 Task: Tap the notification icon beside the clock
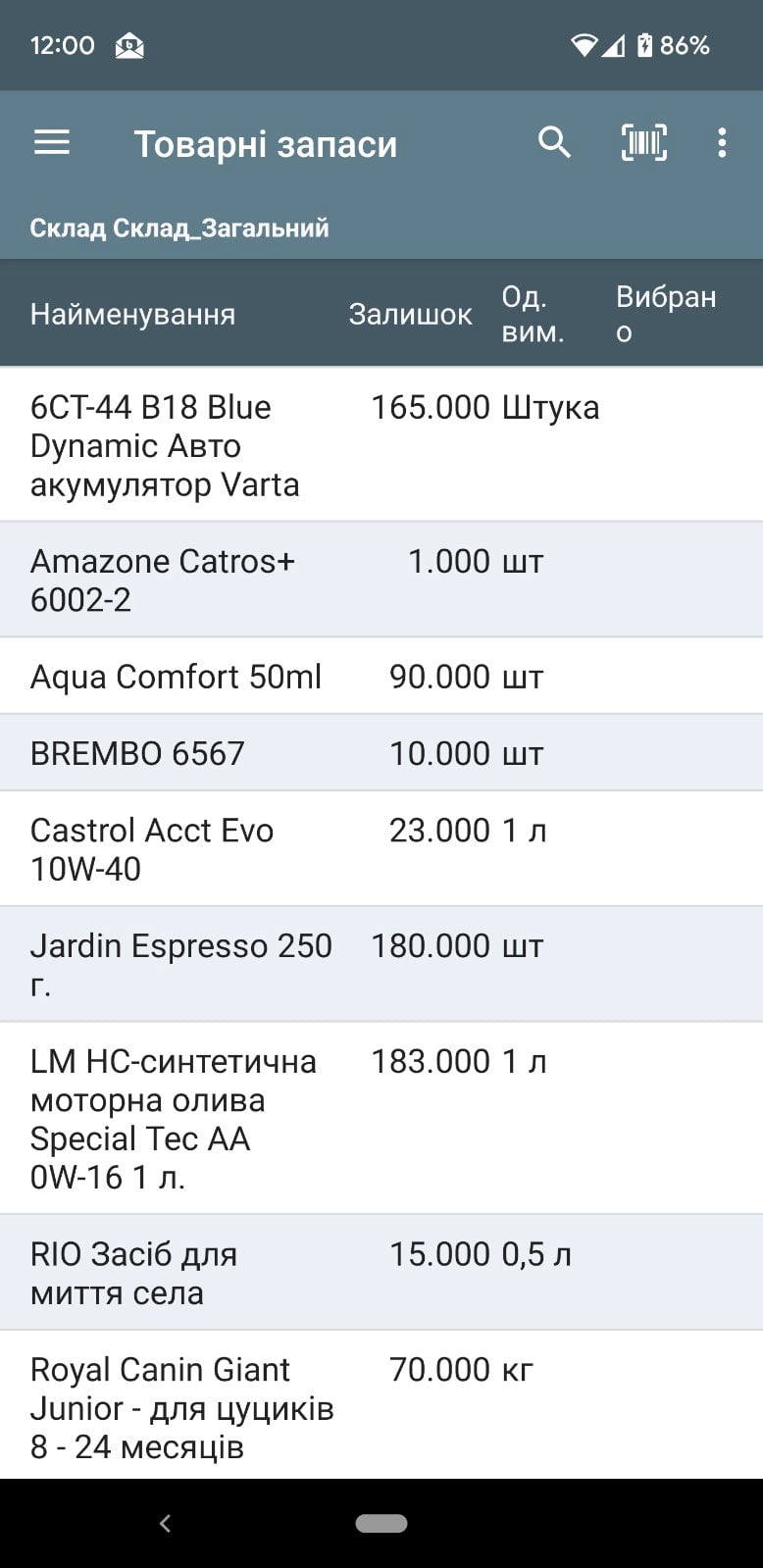tap(129, 45)
